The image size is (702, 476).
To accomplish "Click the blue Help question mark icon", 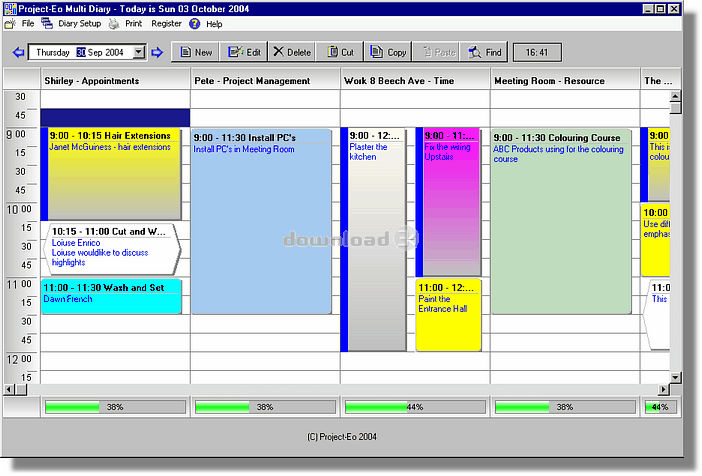I will [x=194, y=24].
